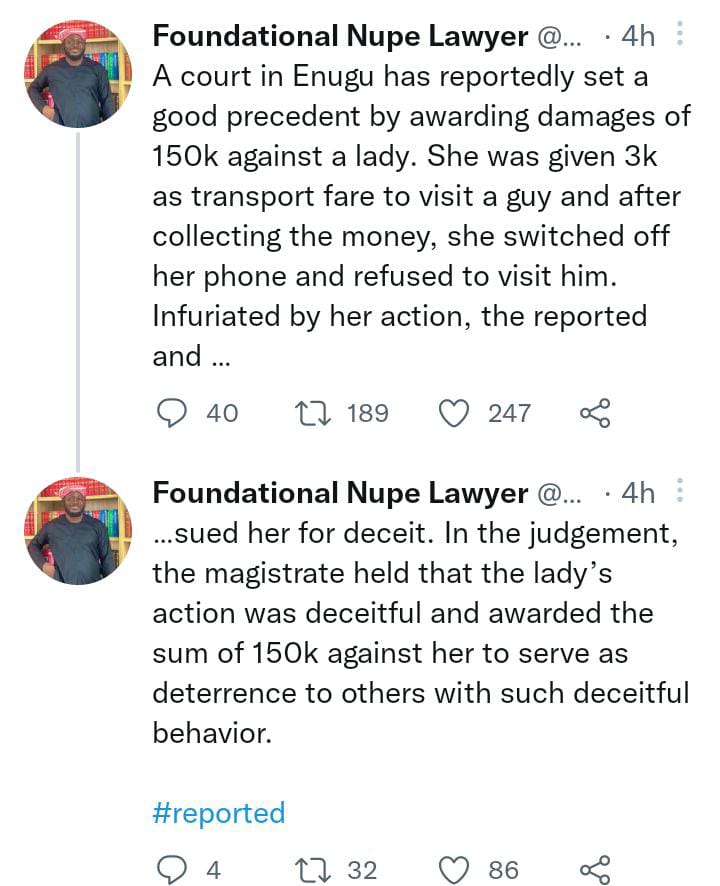
Task: Retweet the second tweet with 32 retweets
Action: [315, 870]
